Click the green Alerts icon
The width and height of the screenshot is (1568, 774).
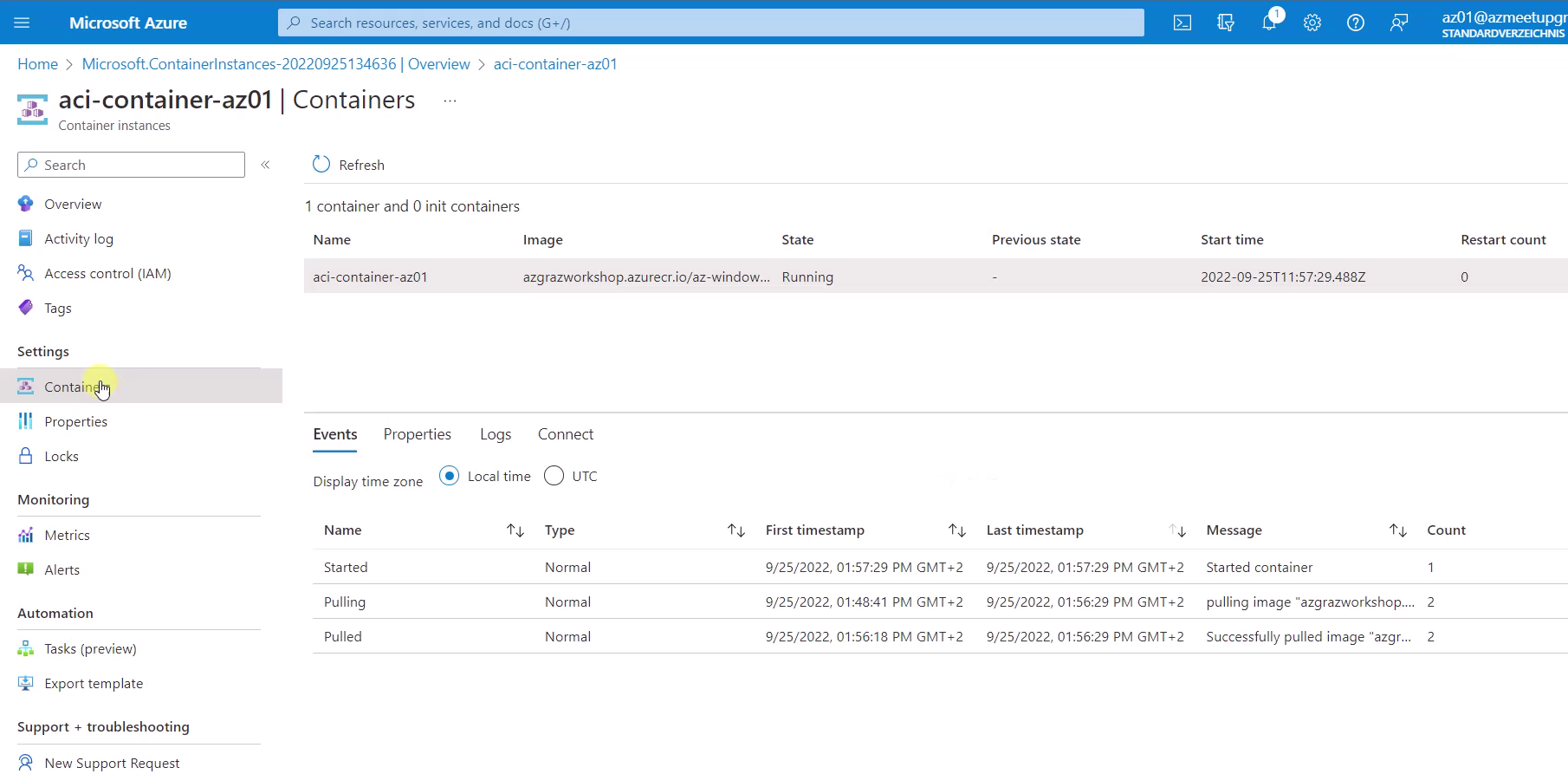(x=26, y=569)
